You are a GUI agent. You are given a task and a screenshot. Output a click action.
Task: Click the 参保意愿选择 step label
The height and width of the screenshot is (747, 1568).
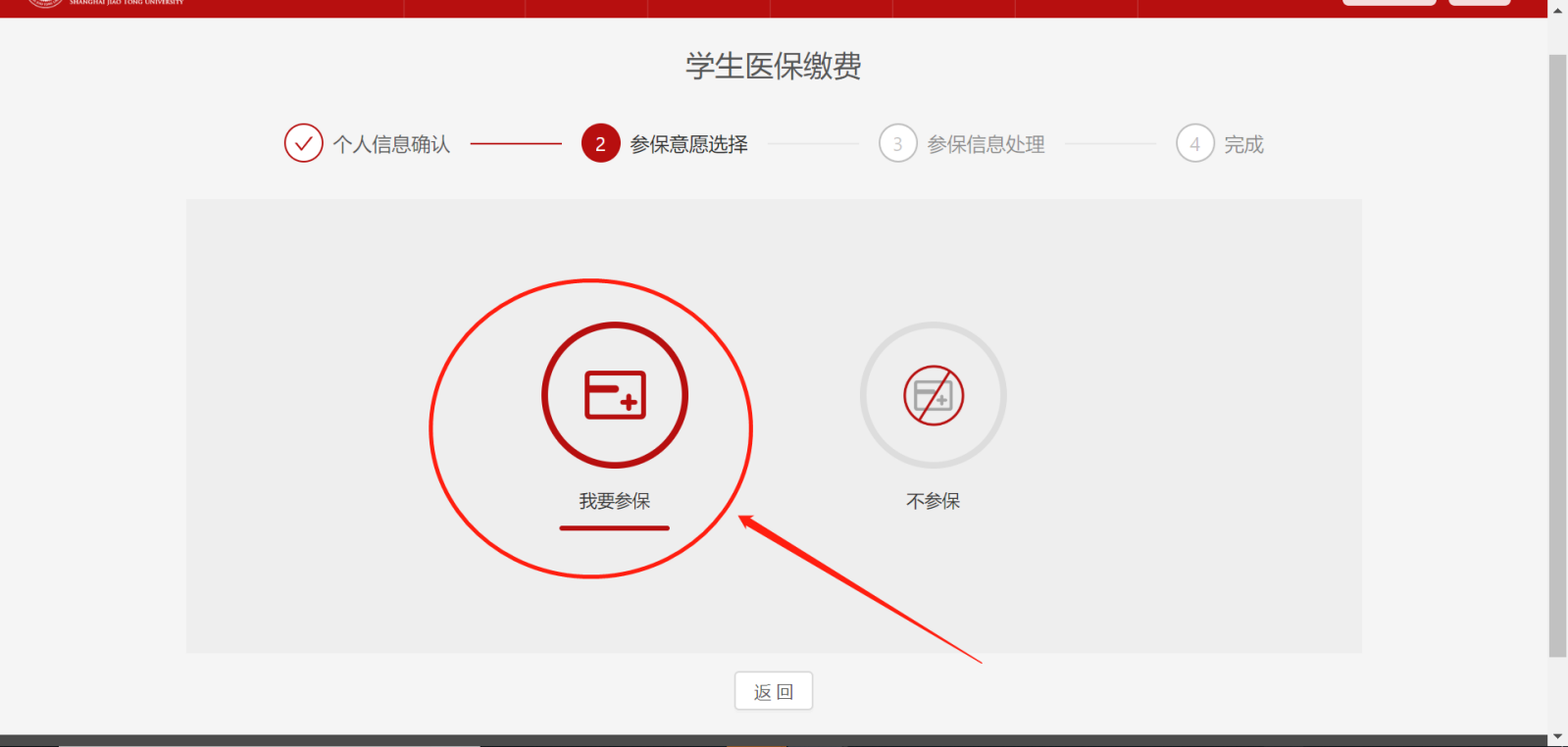(x=689, y=144)
